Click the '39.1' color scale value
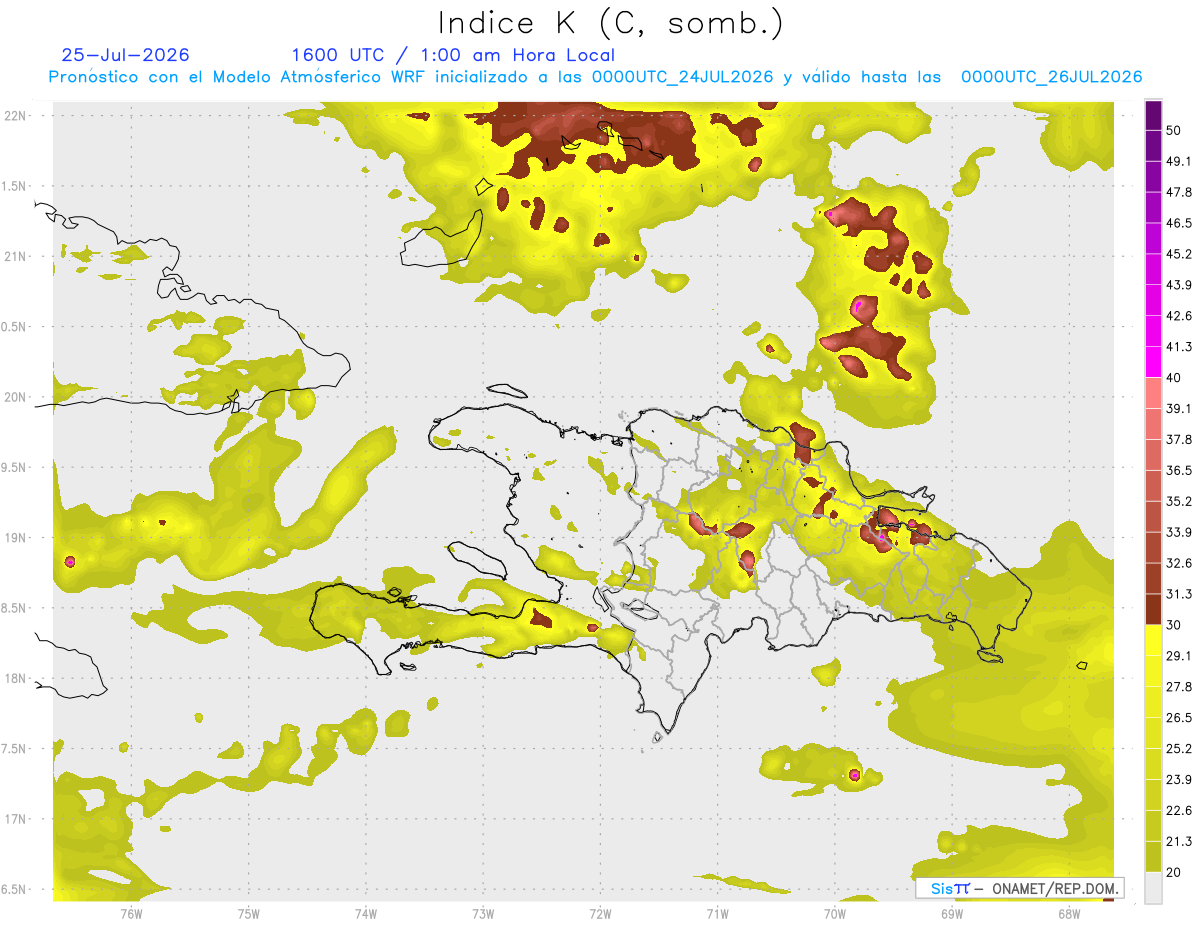The height and width of the screenshot is (927, 1200). [1179, 408]
